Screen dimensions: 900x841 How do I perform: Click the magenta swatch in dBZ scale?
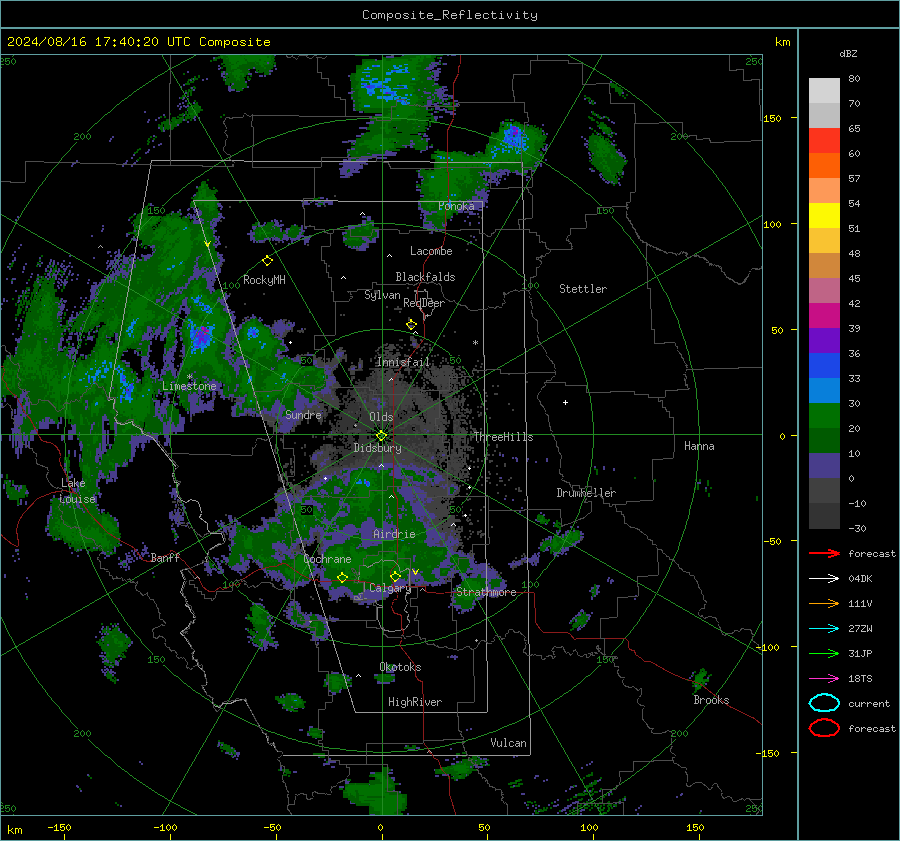tap(824, 315)
